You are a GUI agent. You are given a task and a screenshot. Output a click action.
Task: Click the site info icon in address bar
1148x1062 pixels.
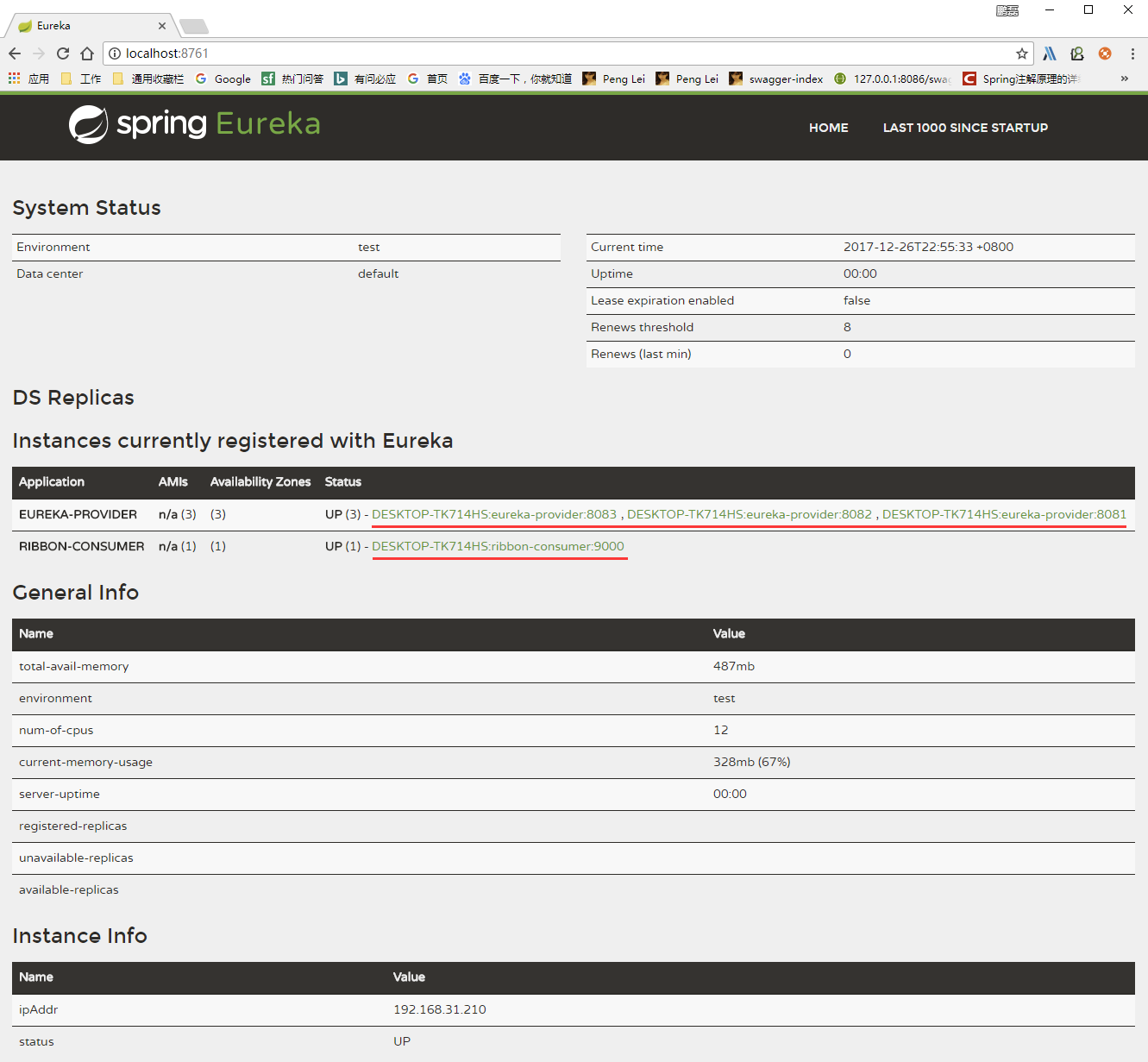click(x=114, y=53)
